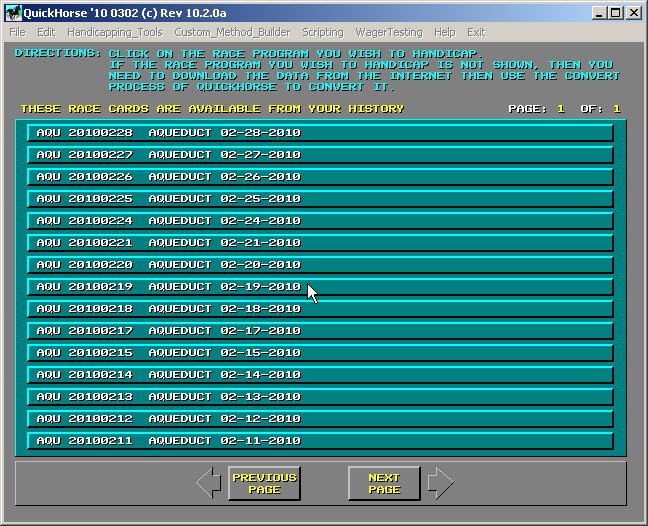Pick the Aqueduct 02-20-2010 race program

point(319,265)
